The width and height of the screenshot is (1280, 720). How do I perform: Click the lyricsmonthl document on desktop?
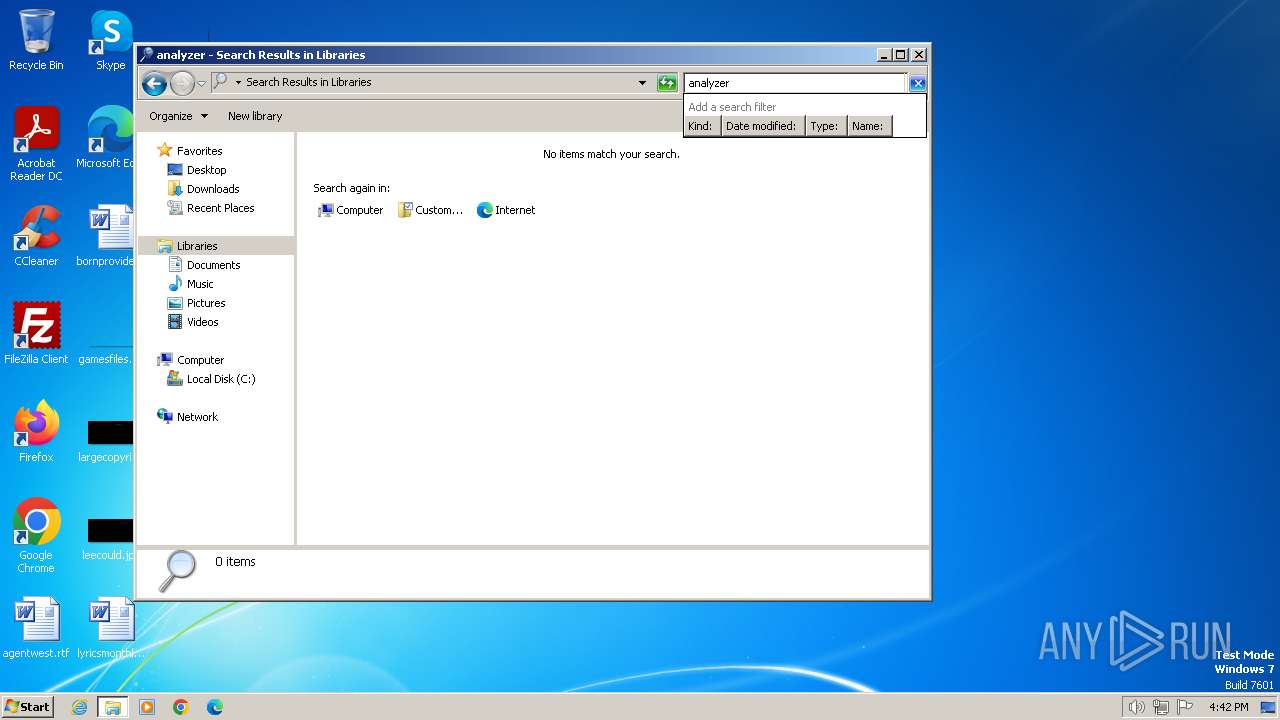[x=110, y=628]
